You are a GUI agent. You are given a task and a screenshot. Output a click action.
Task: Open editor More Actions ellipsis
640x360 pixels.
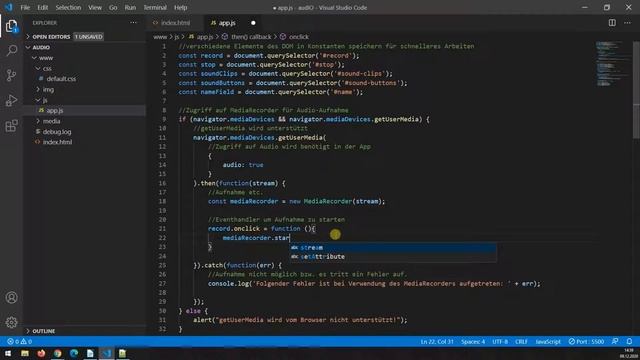tap(627, 23)
